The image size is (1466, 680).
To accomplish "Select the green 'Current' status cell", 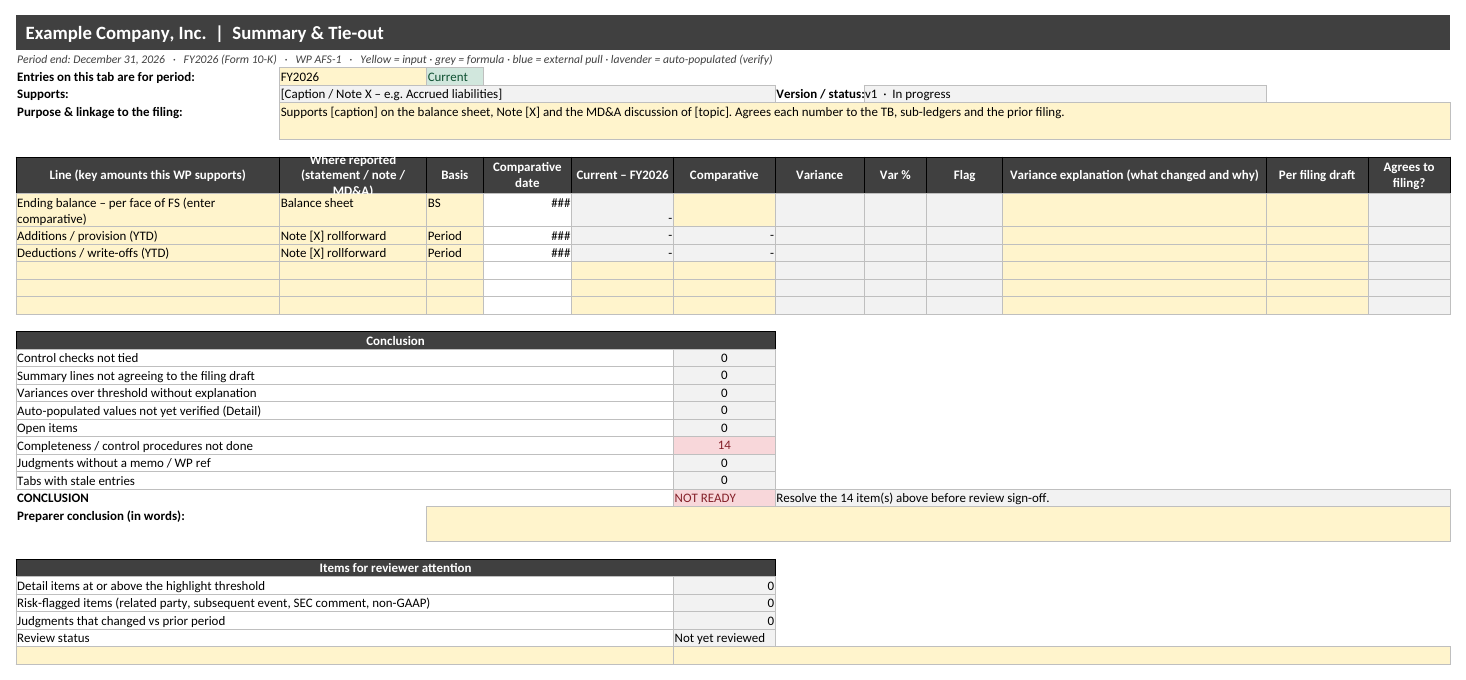I will (x=455, y=77).
